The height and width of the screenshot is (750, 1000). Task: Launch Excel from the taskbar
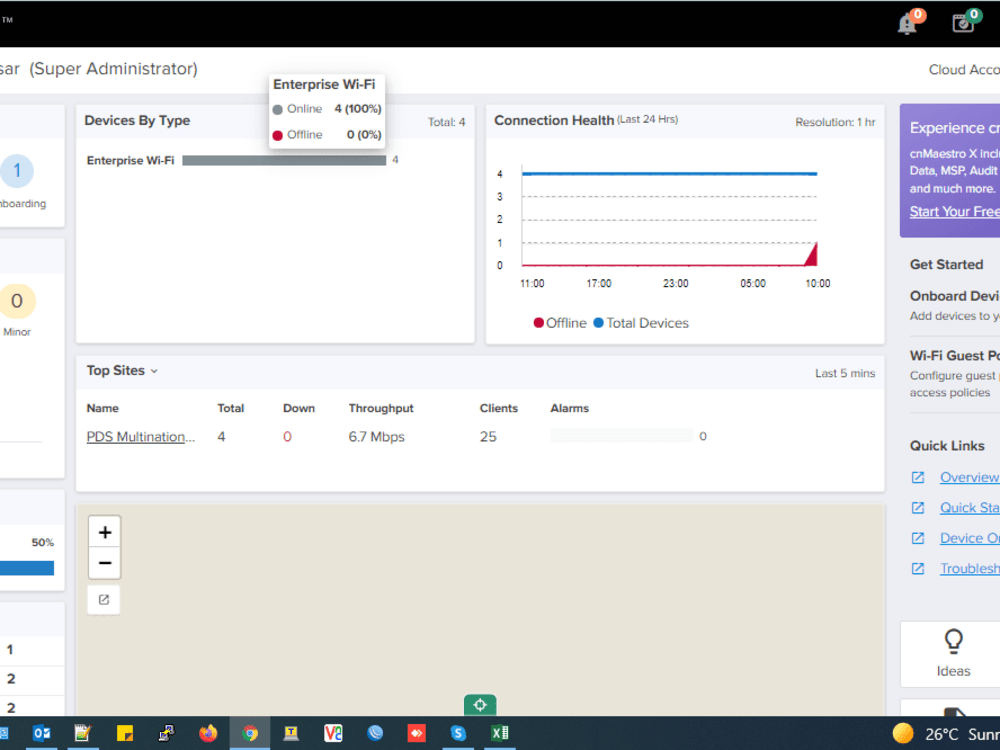pos(499,733)
